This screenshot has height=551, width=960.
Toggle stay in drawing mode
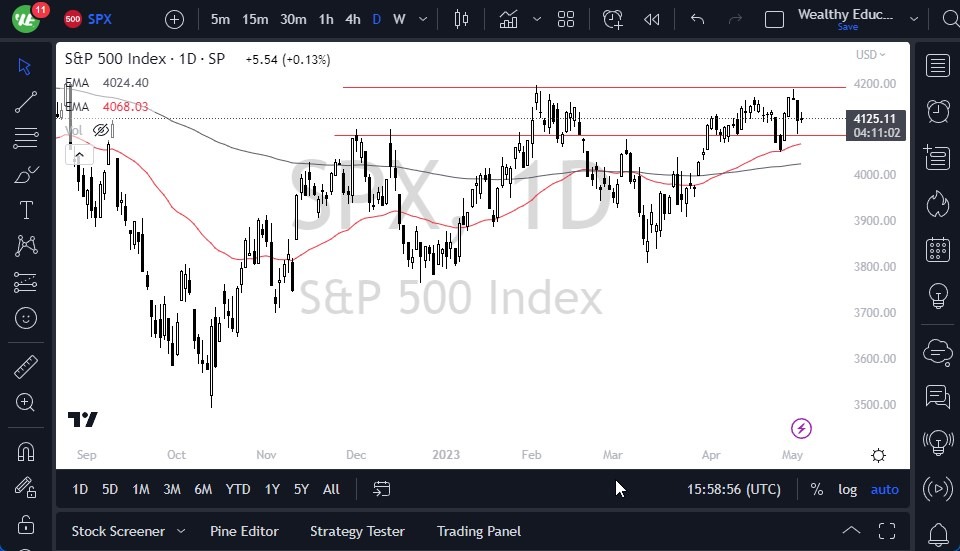(26, 487)
